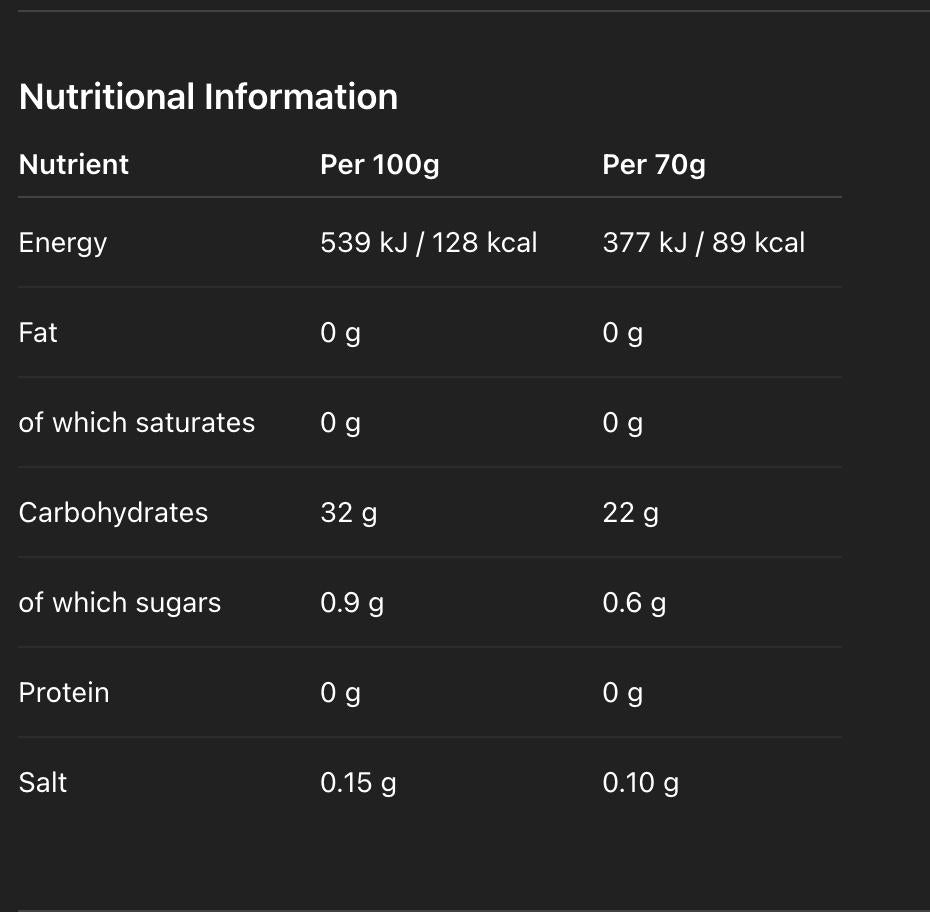Select the Protein row label
The height and width of the screenshot is (912, 930).
click(x=64, y=693)
